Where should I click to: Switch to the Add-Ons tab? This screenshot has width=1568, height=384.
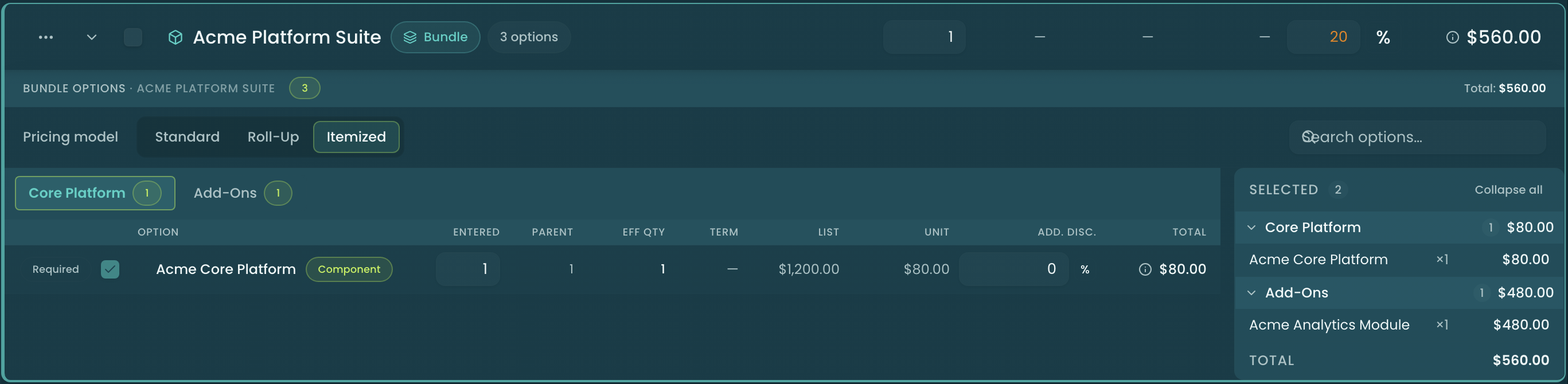point(242,193)
